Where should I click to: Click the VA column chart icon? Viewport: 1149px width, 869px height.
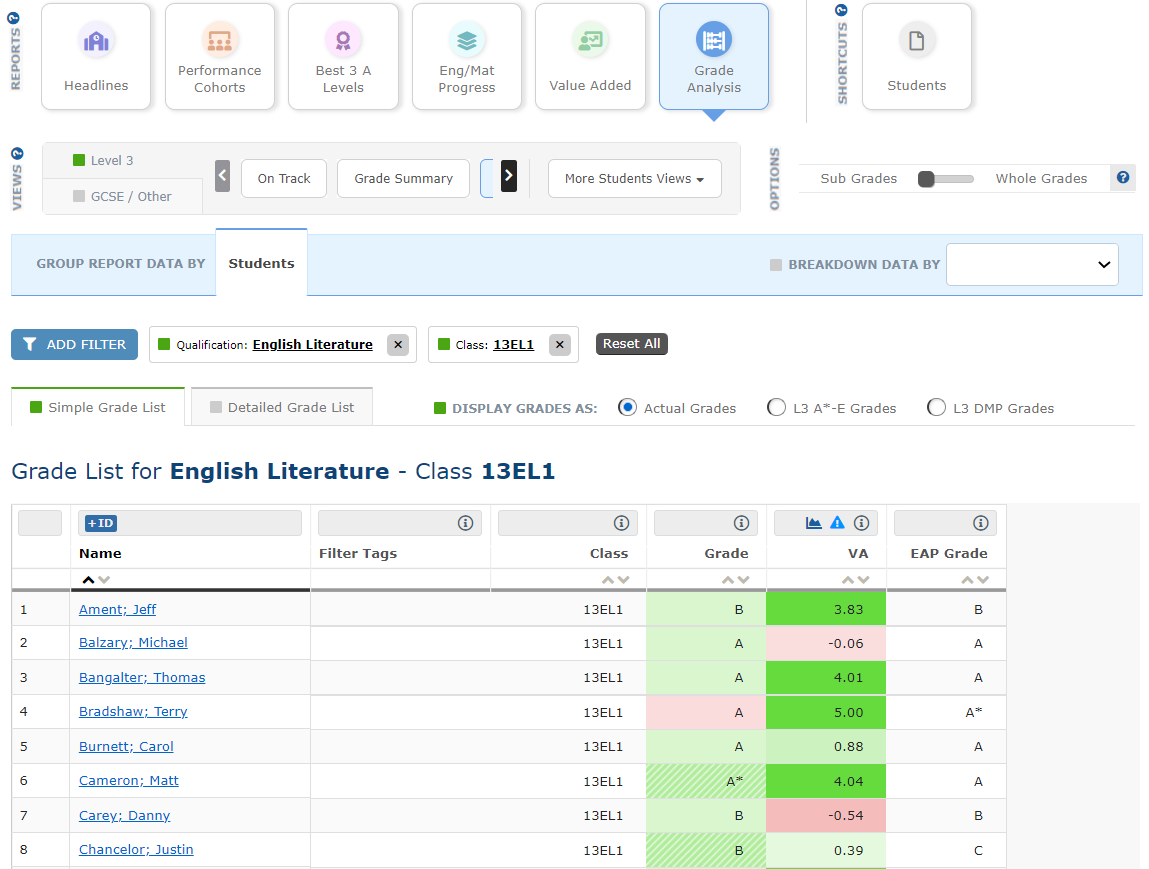pos(814,522)
